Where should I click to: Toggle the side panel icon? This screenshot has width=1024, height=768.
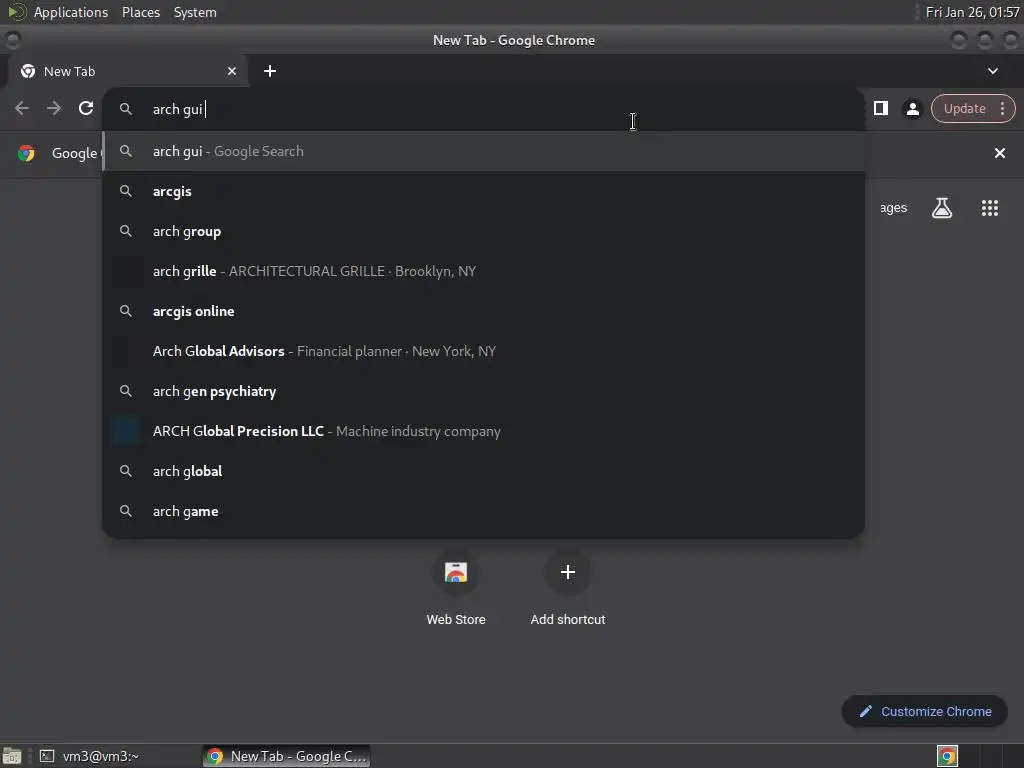(x=880, y=108)
